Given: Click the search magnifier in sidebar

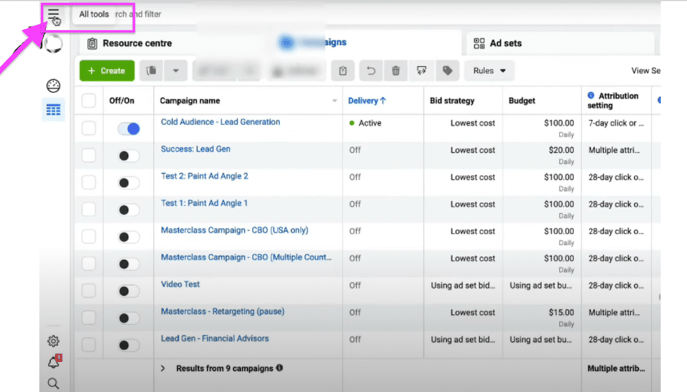Looking at the screenshot, I should pyautogui.click(x=53, y=384).
